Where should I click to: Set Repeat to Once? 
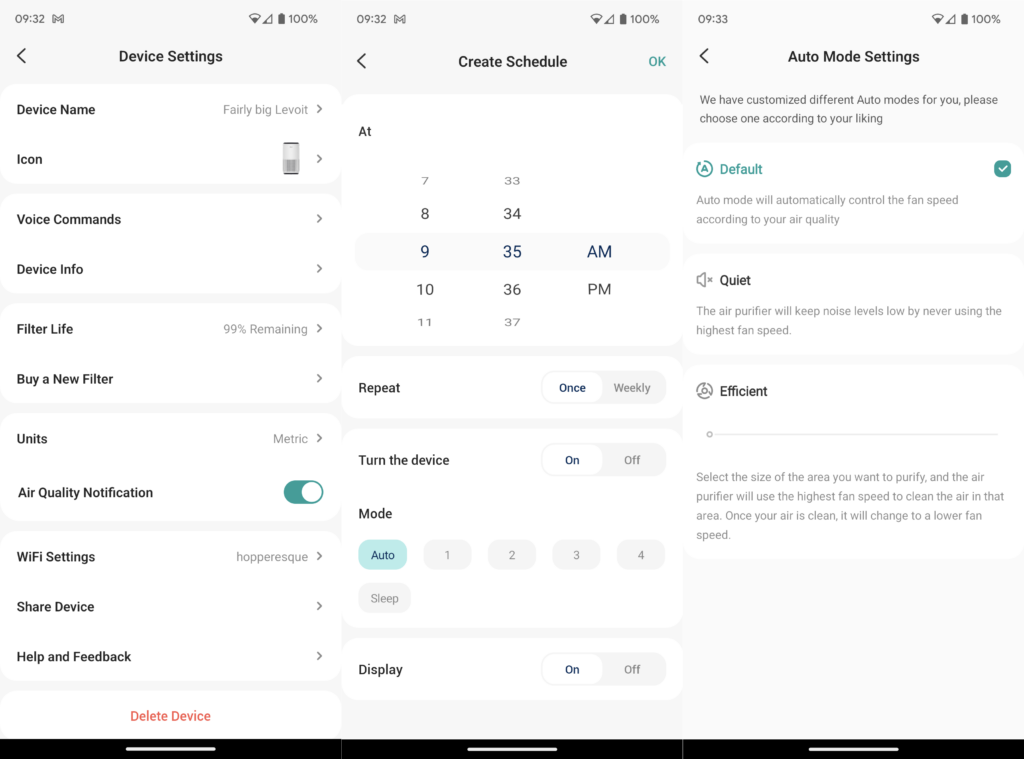coord(572,388)
